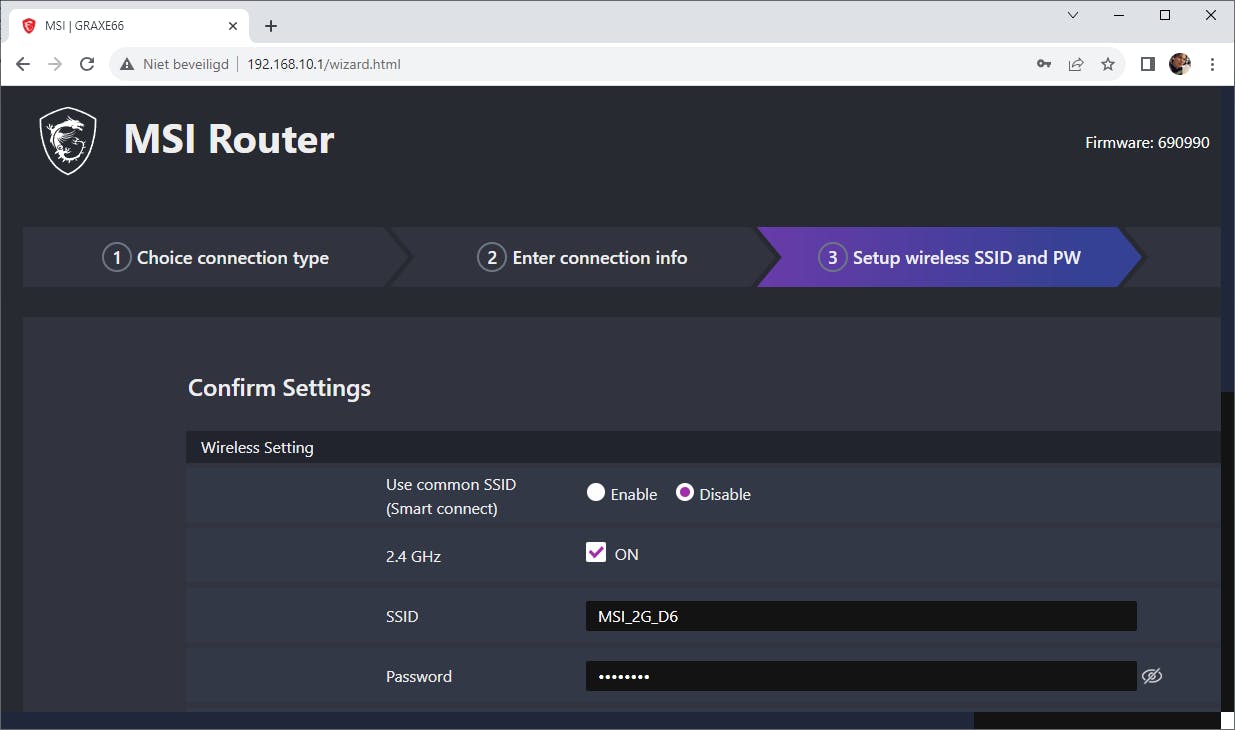1235x730 pixels.
Task: Click browser Forward arrow
Action: coord(55,64)
